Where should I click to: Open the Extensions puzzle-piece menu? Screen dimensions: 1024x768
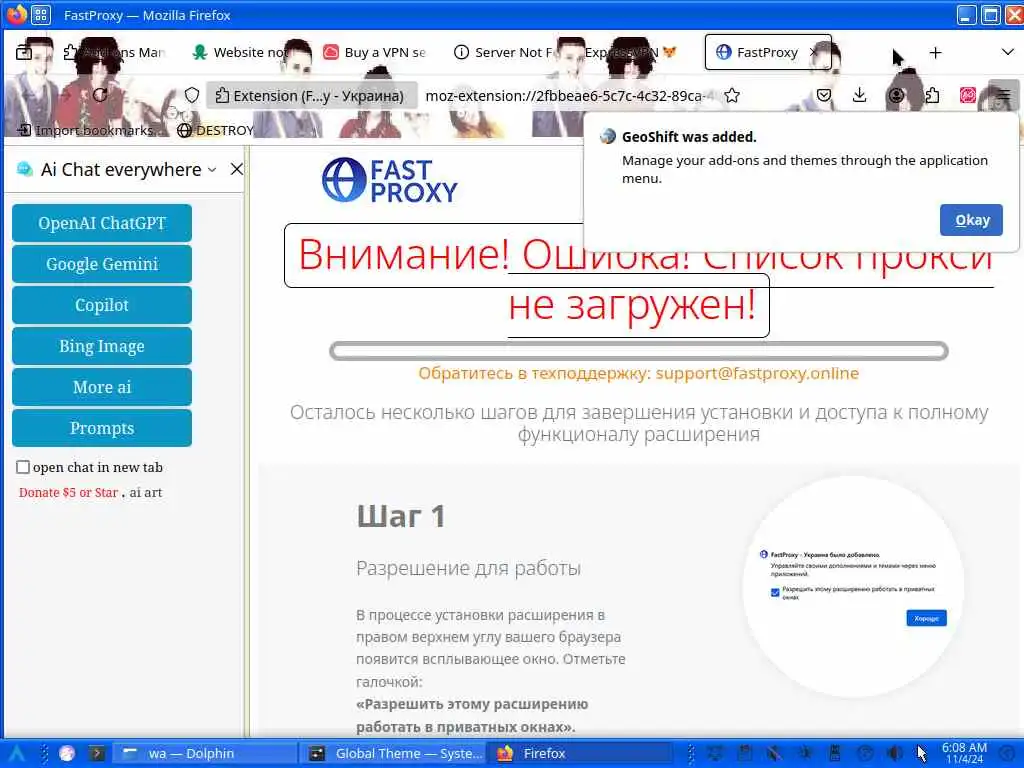pos(932,95)
